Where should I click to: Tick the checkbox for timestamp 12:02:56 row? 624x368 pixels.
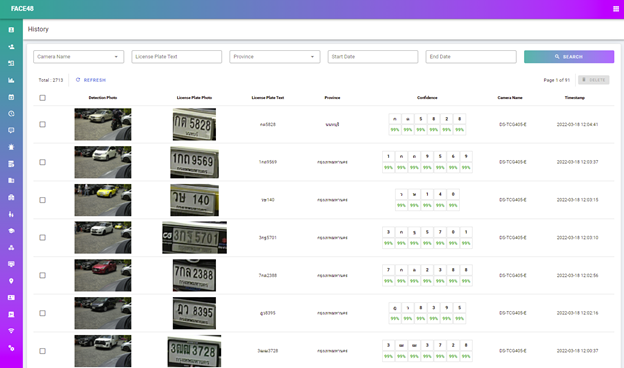click(43, 275)
